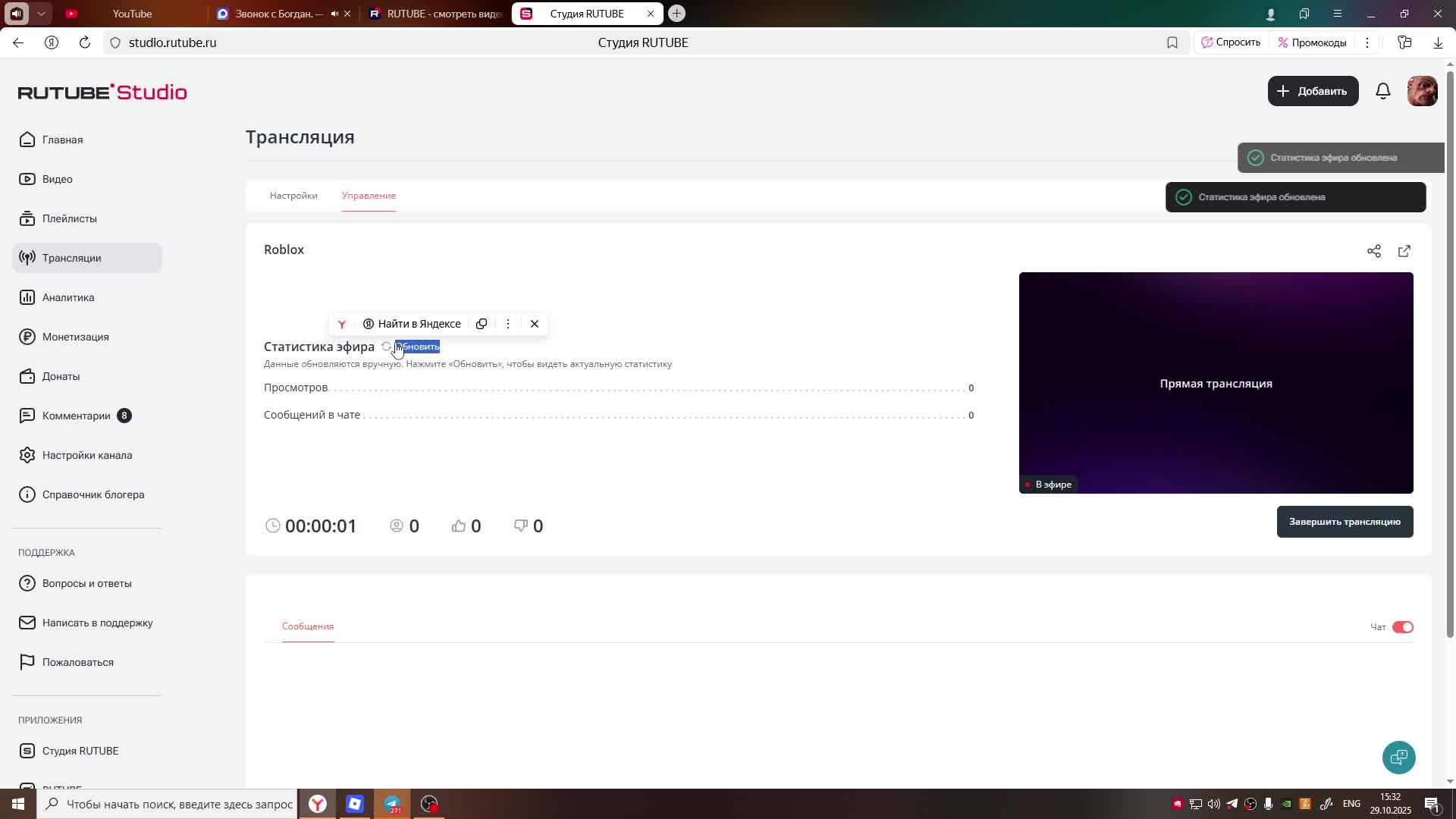Screen dimensions: 1456x819
Task: Open the user avatar account menu
Action: [x=1422, y=91]
